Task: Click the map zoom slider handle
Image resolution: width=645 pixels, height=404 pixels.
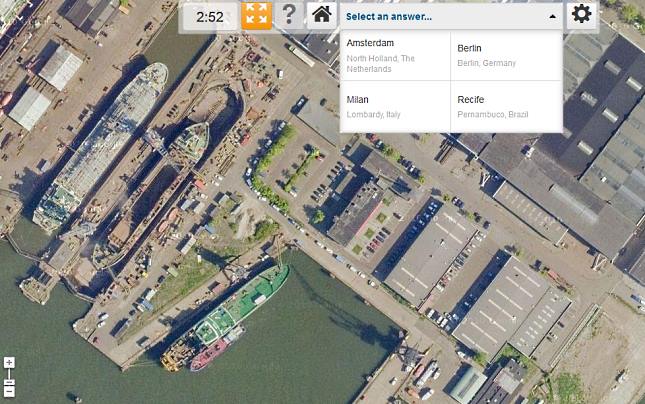Action: coord(9,382)
